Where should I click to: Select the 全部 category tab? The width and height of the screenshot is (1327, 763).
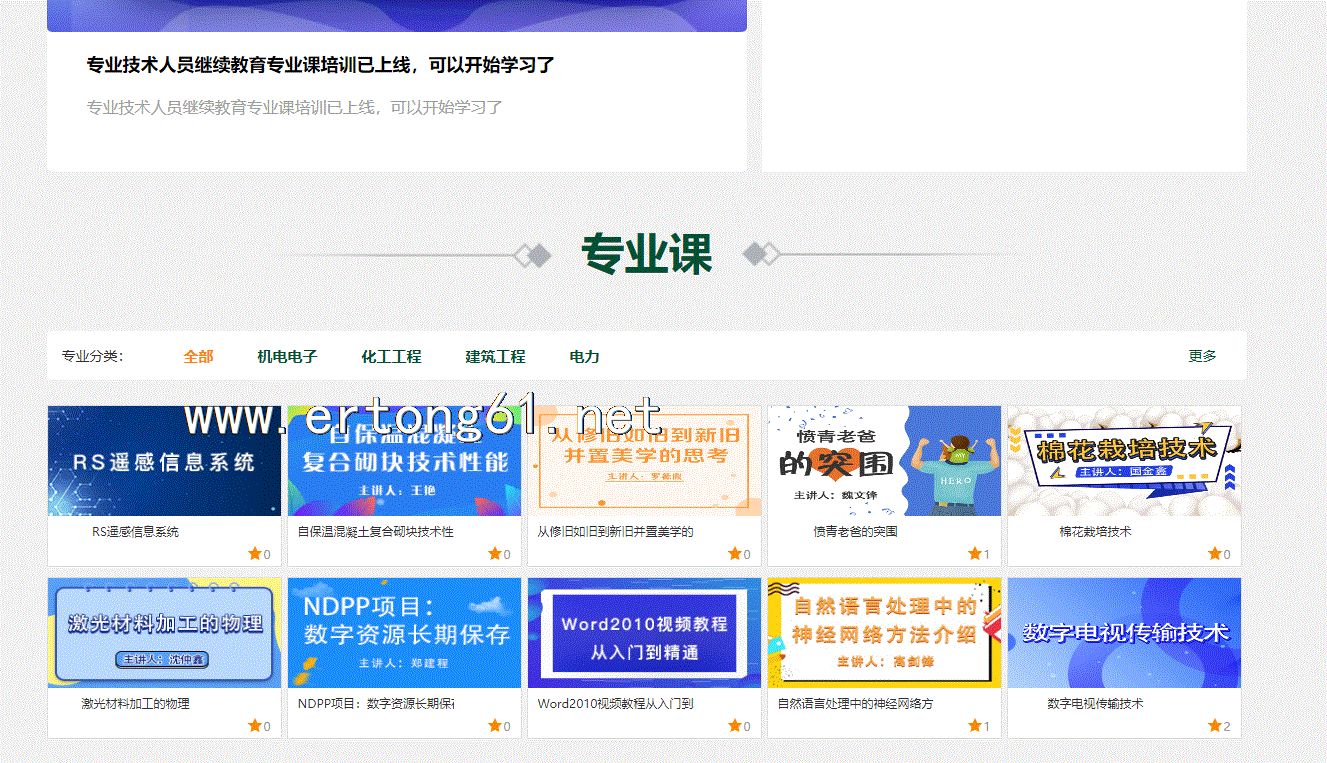click(198, 356)
